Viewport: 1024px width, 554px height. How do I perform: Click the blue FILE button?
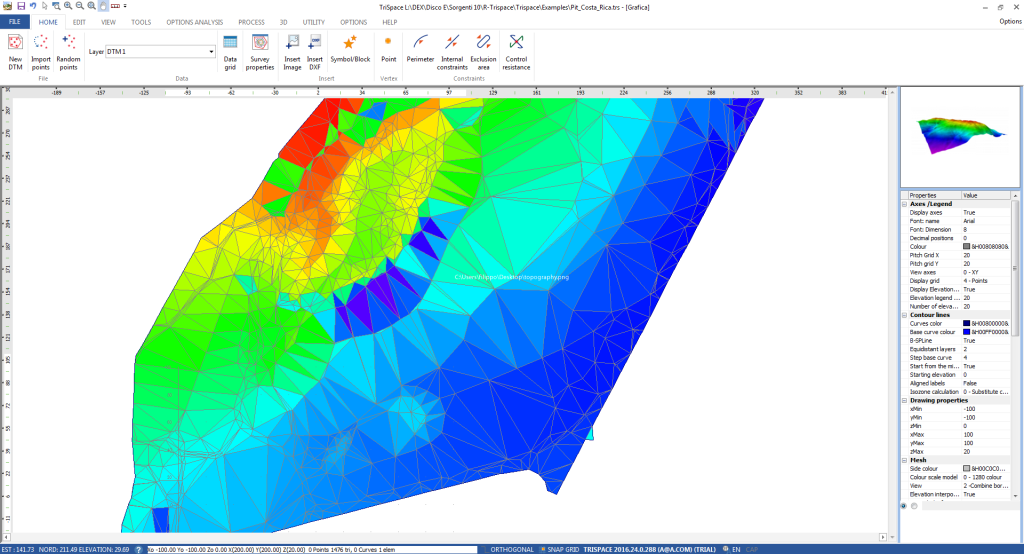point(15,21)
